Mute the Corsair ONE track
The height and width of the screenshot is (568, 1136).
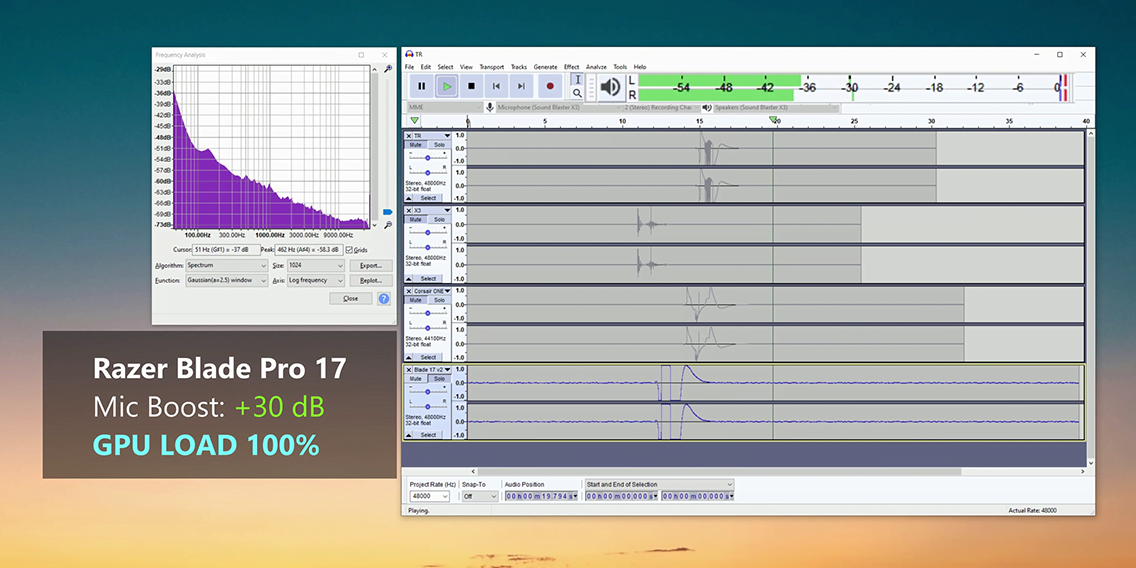click(416, 299)
